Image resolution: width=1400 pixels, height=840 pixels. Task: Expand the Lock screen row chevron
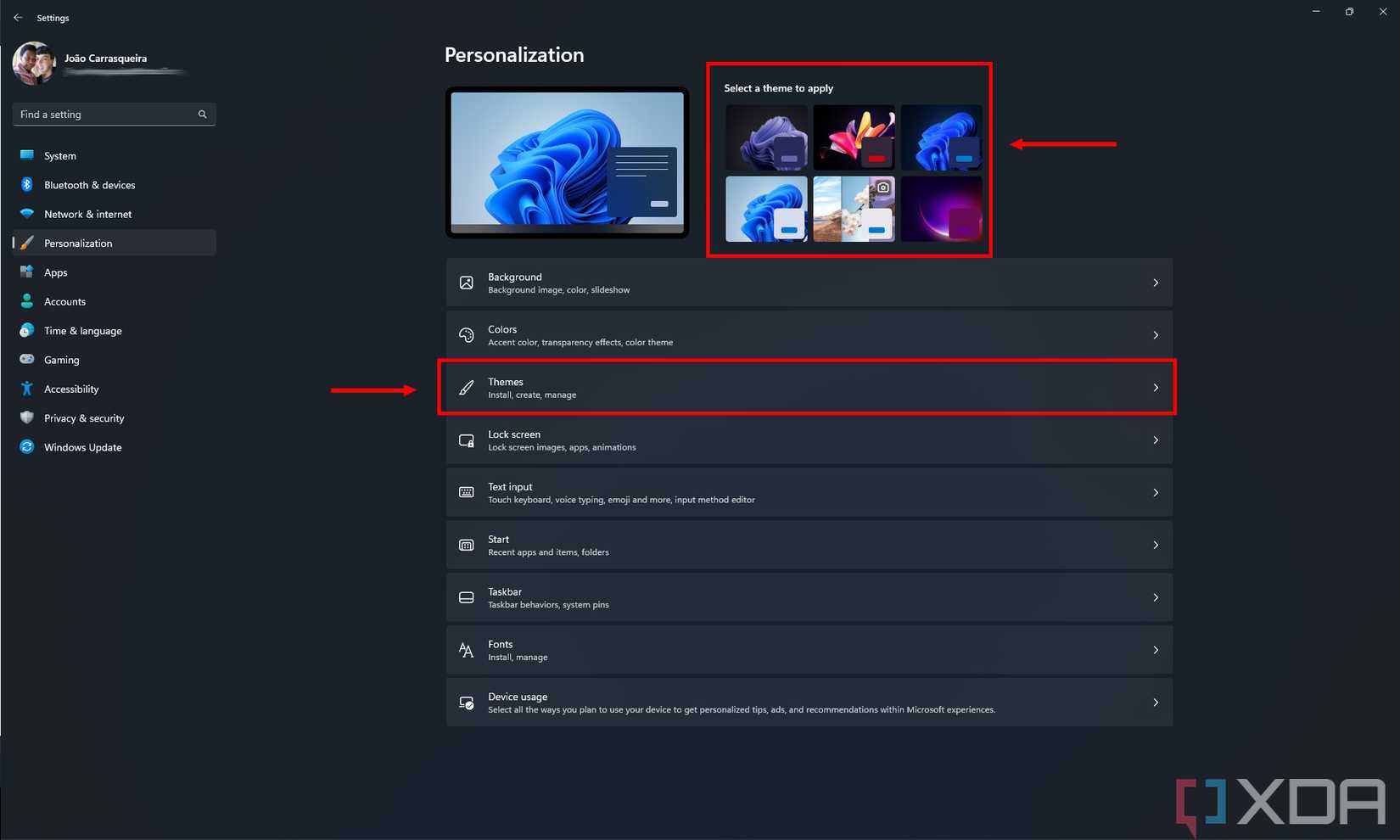[x=1155, y=440]
